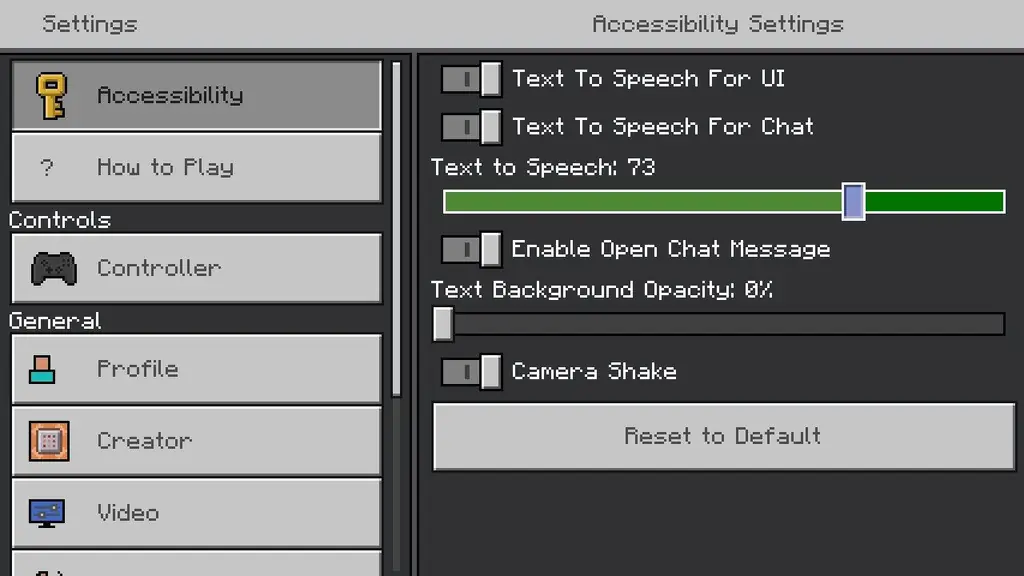The width and height of the screenshot is (1024, 576).
Task: Click the Profile character icon
Action: click(42, 370)
